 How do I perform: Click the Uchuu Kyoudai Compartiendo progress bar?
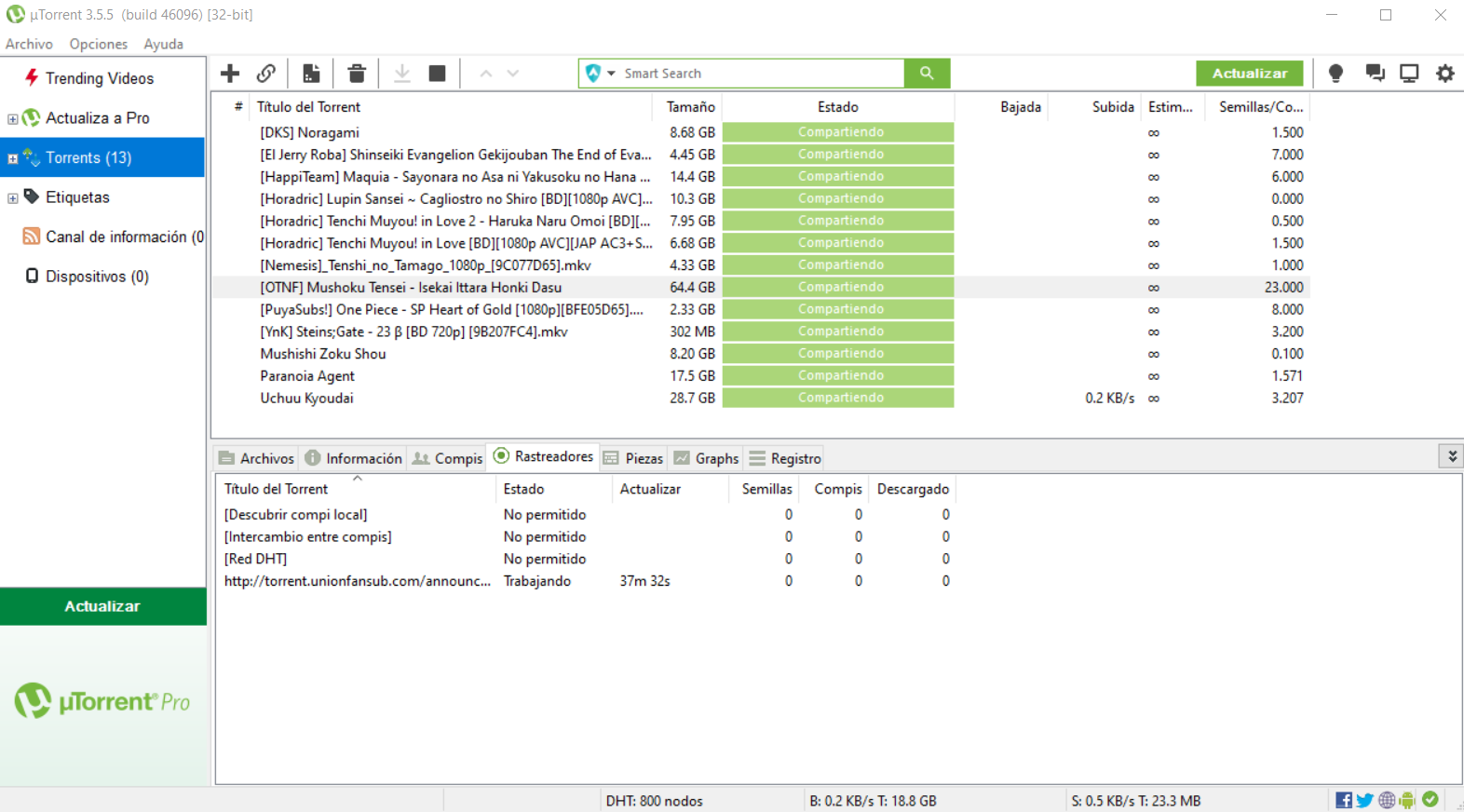click(x=838, y=398)
